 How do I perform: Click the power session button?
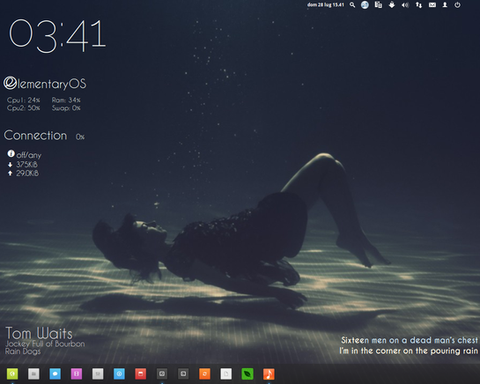[458, 5]
